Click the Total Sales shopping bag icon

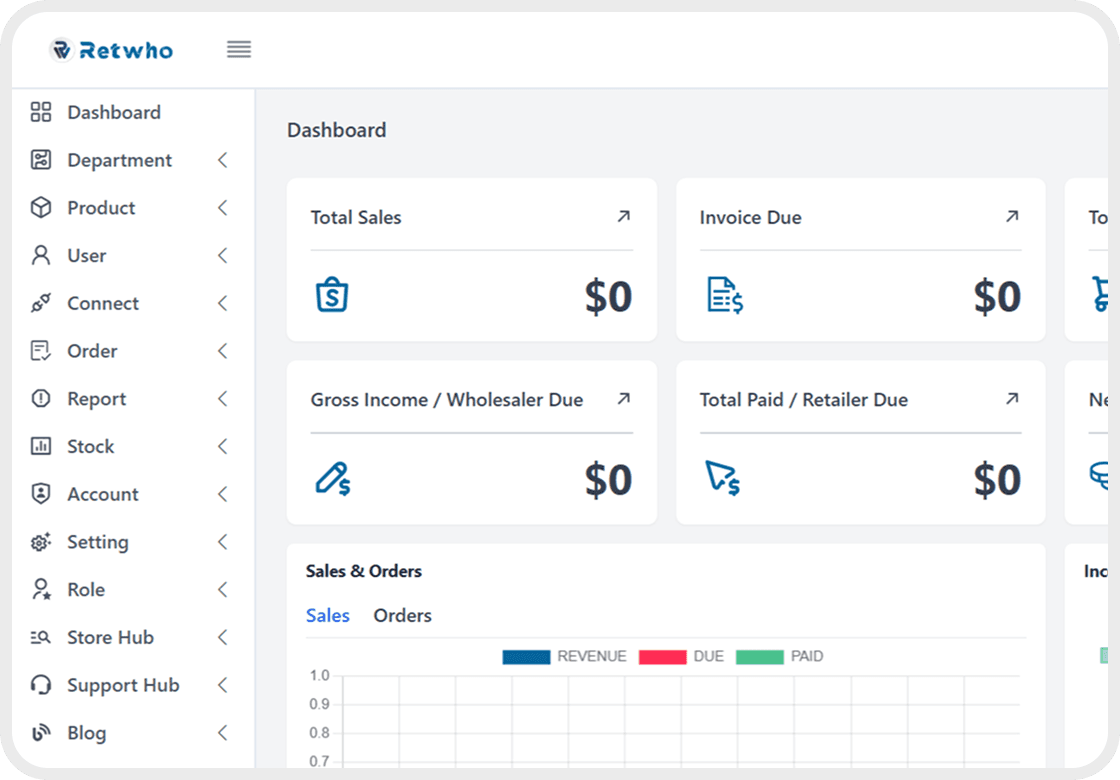click(332, 295)
